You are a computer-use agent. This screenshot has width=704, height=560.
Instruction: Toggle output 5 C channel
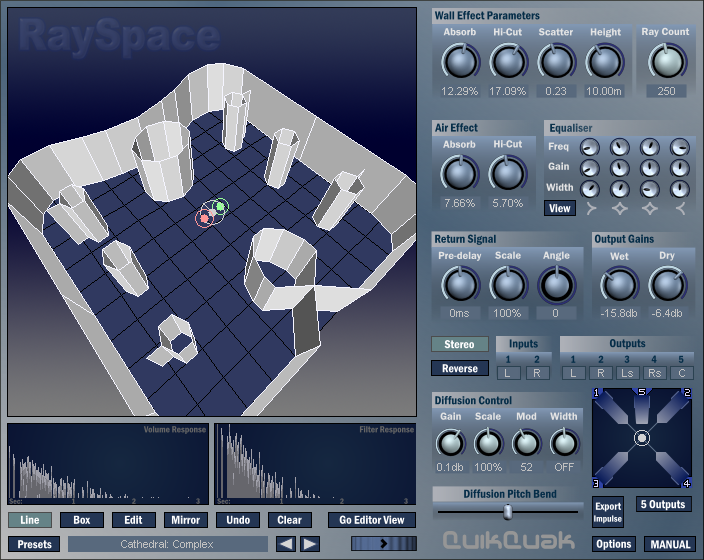(x=682, y=373)
